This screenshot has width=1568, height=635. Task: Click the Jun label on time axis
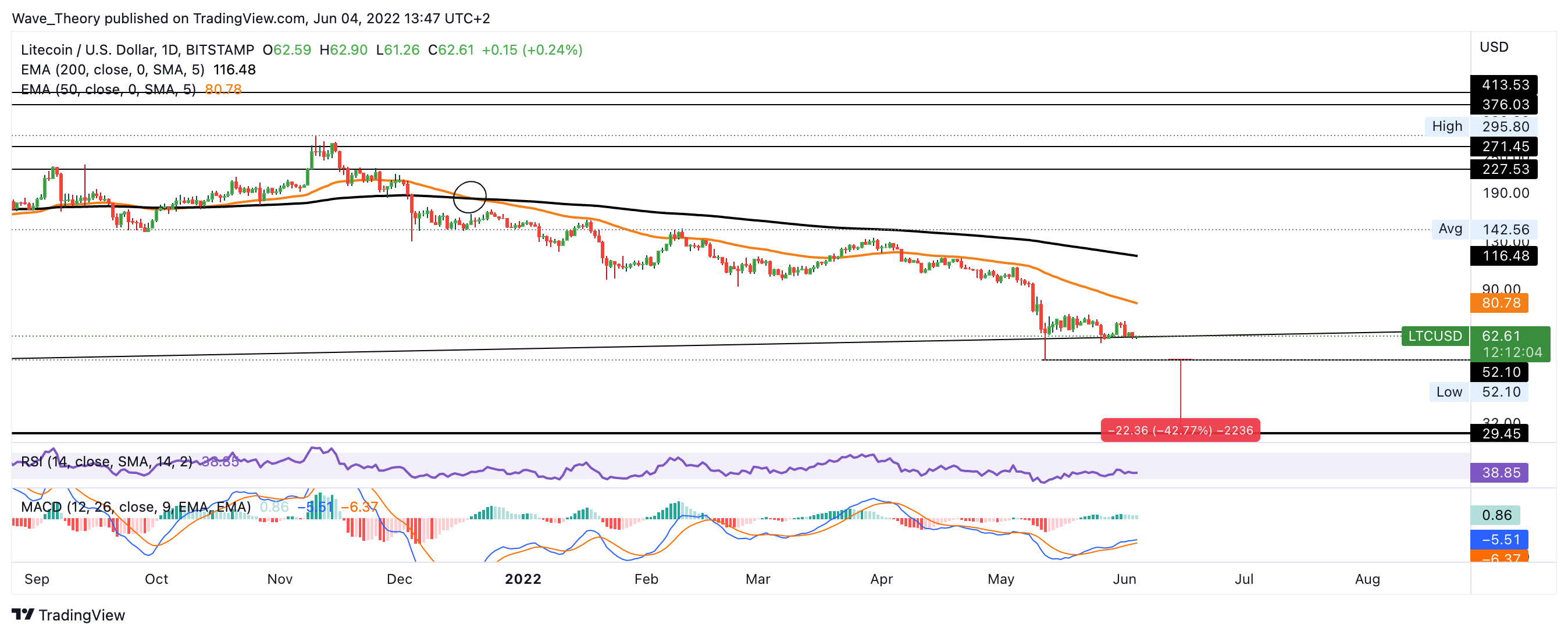point(1124,579)
